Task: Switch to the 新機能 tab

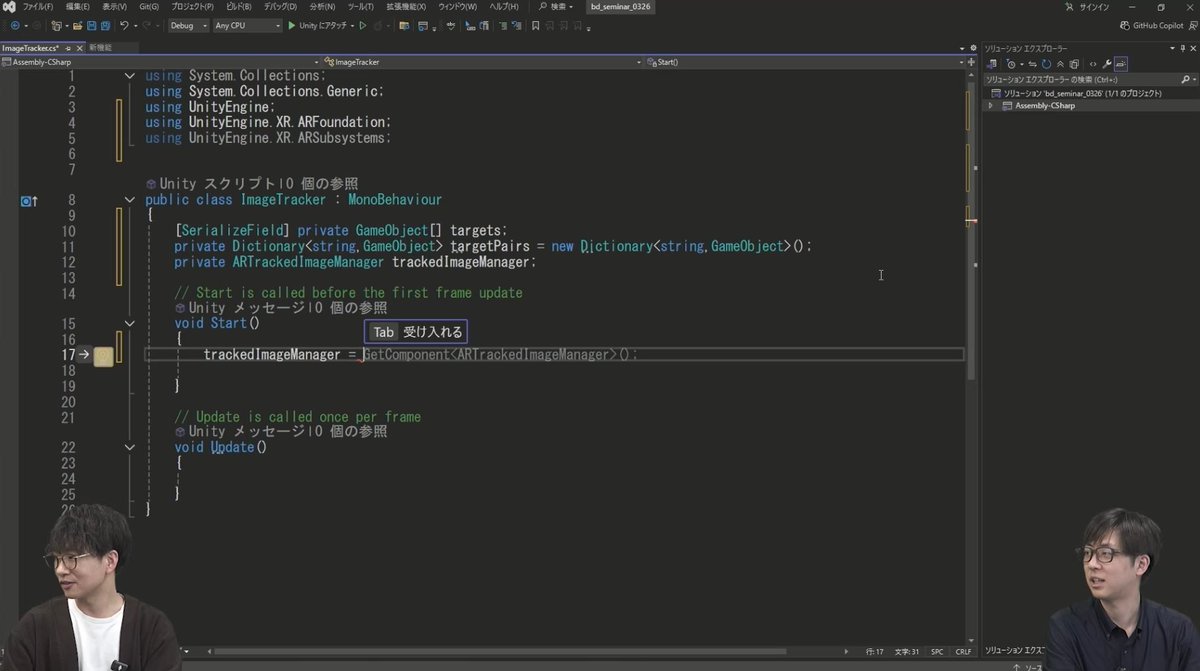Action: (100, 47)
